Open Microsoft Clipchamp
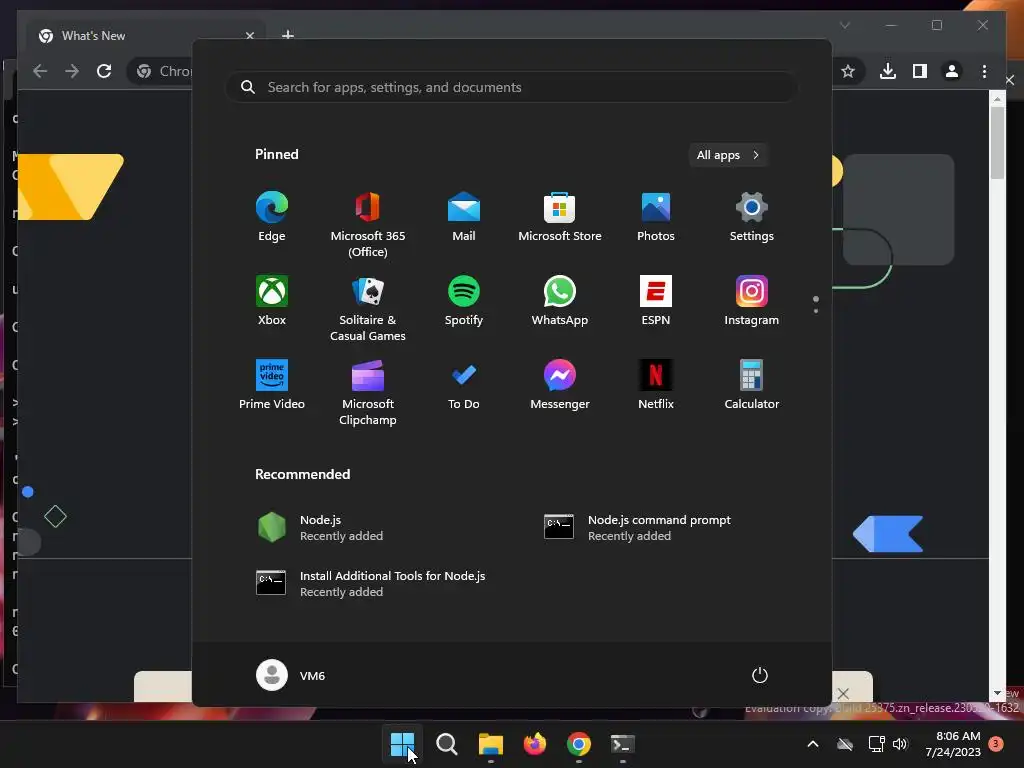The width and height of the screenshot is (1024, 768). pos(368,393)
